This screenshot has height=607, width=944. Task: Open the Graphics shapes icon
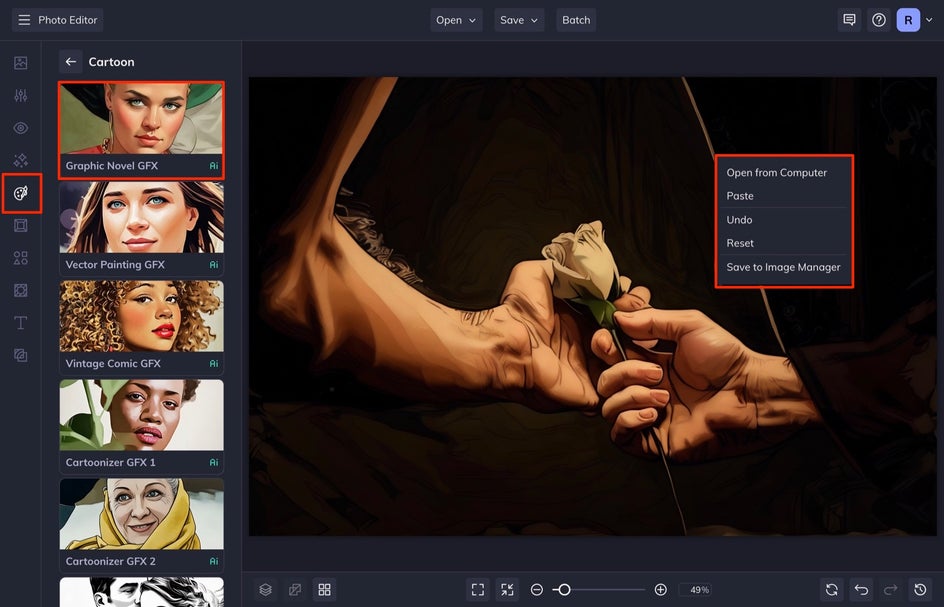click(20, 258)
